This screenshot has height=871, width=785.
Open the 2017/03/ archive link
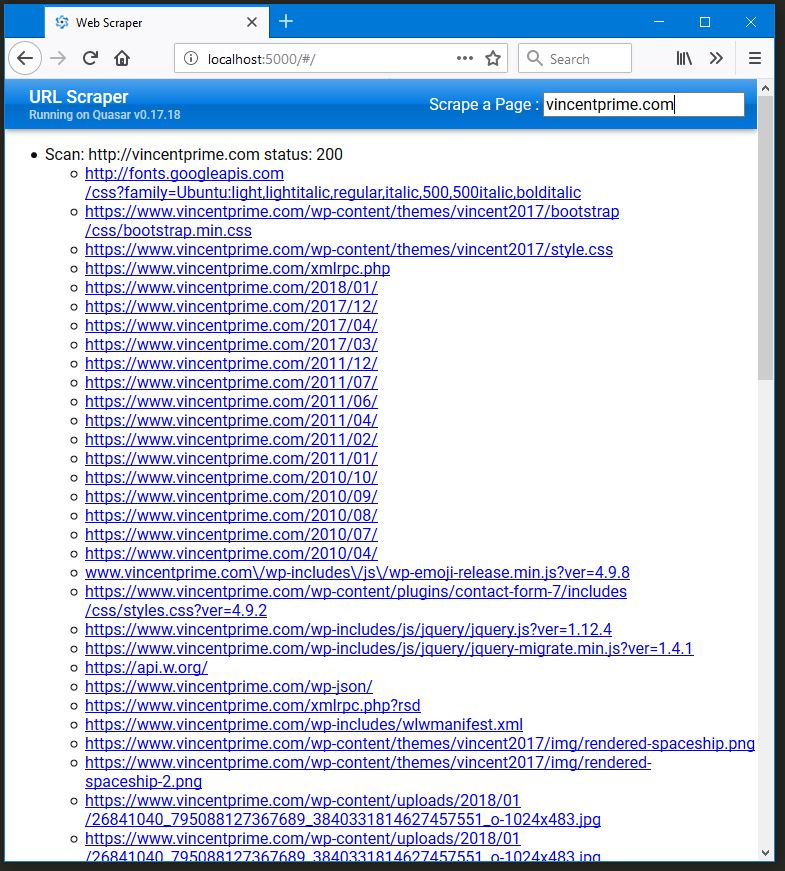tap(231, 344)
